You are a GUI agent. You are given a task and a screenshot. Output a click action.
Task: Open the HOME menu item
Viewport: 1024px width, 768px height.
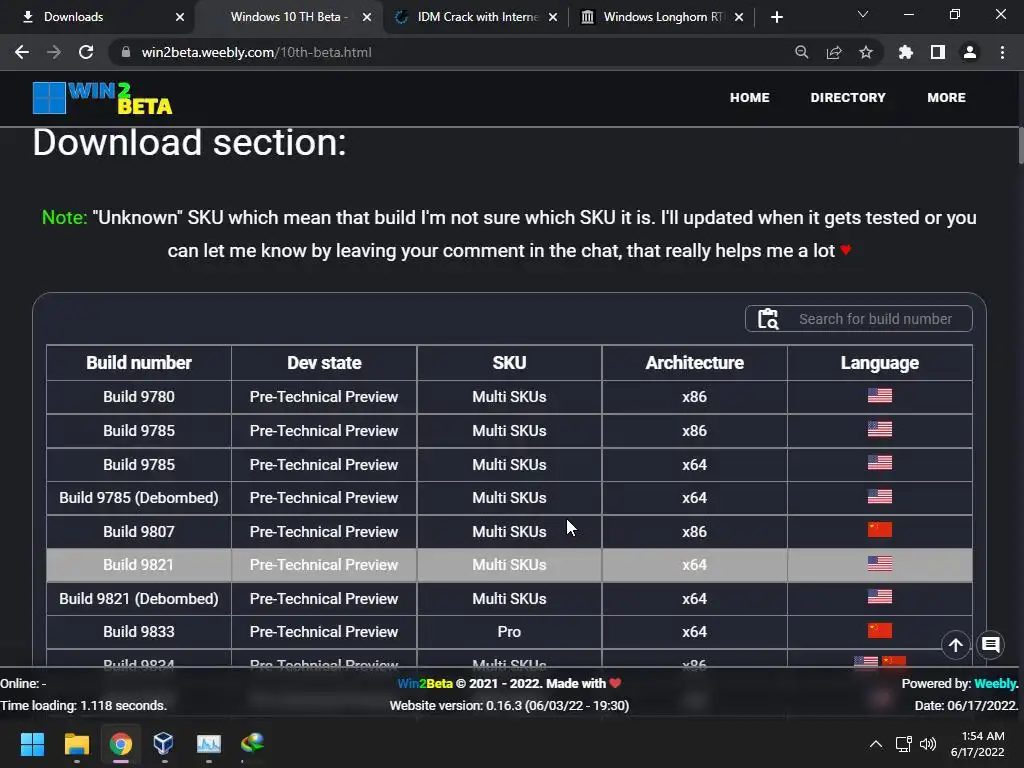point(750,97)
